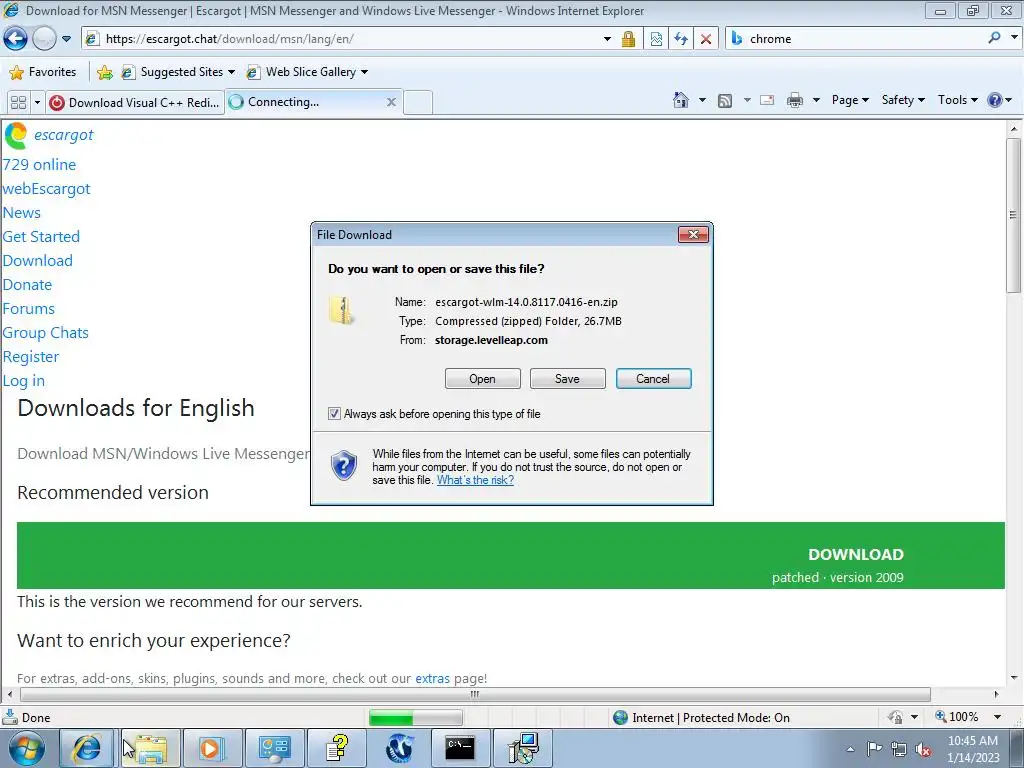Screen dimensions: 1024x768
Task: Click the Register link
Action: click(31, 357)
